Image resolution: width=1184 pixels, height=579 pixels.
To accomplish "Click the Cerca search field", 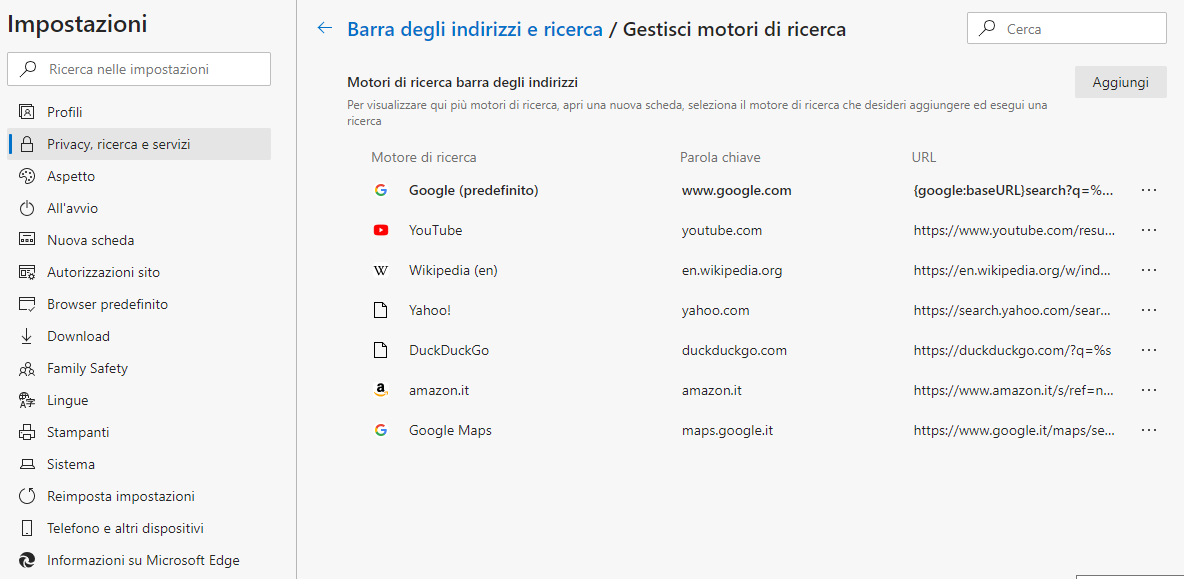I will [1067, 29].
